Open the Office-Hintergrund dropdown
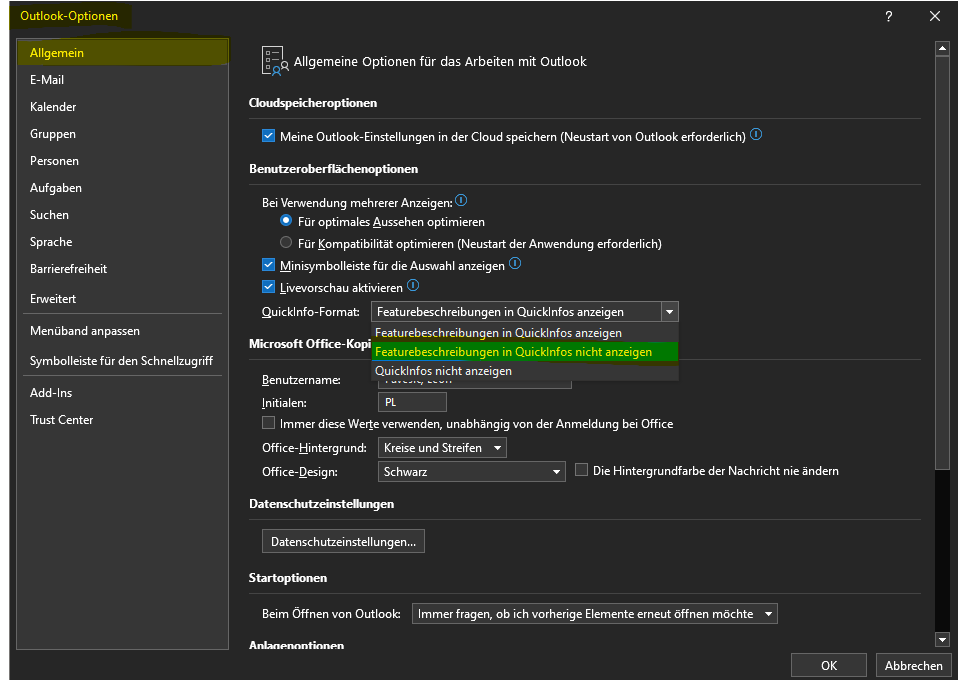Image resolution: width=958 pixels, height=680 pixels. pos(442,448)
